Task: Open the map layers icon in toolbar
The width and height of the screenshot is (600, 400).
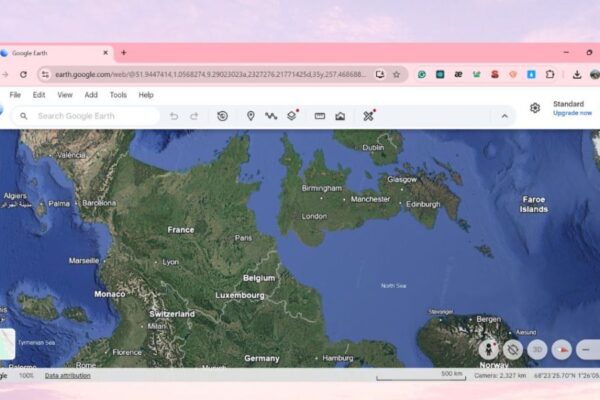Action: [291, 116]
